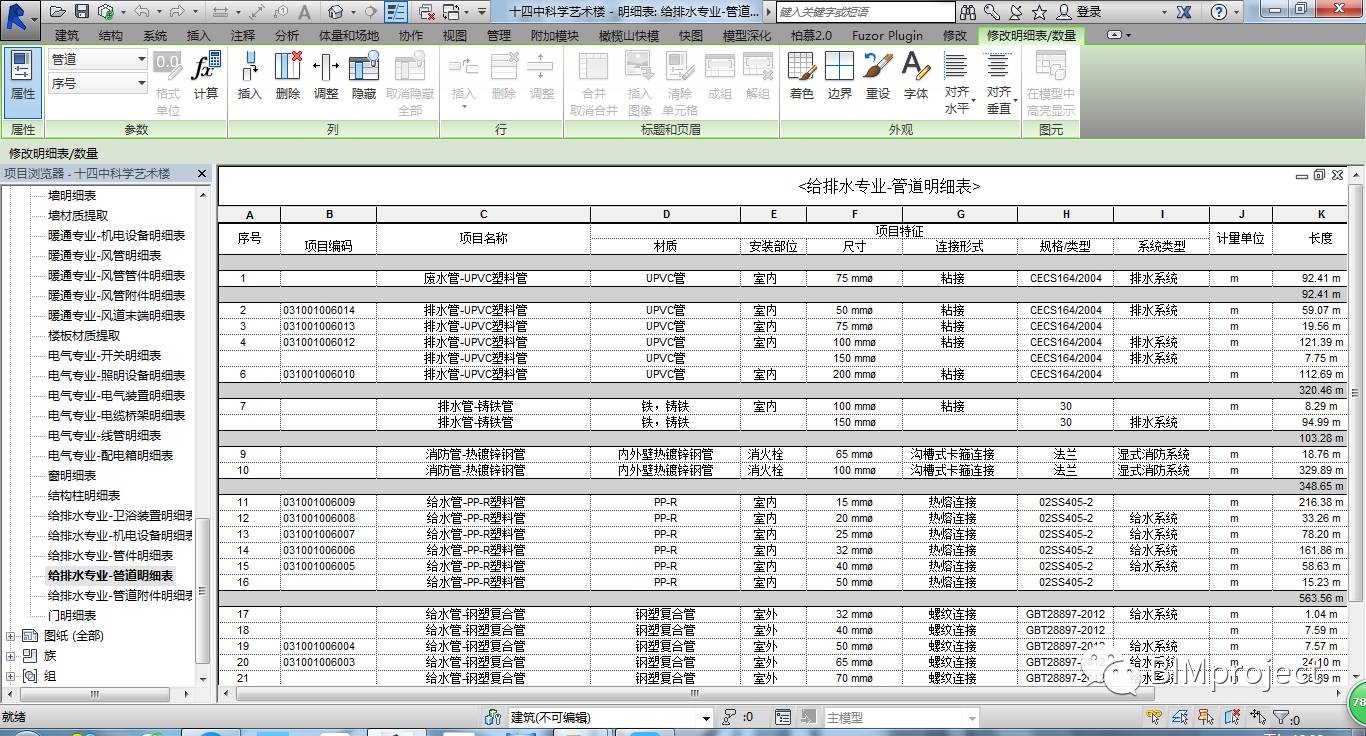Open 电气专业-开关明细表 in project browser
The width and height of the screenshot is (1366, 736).
[x=104, y=356]
